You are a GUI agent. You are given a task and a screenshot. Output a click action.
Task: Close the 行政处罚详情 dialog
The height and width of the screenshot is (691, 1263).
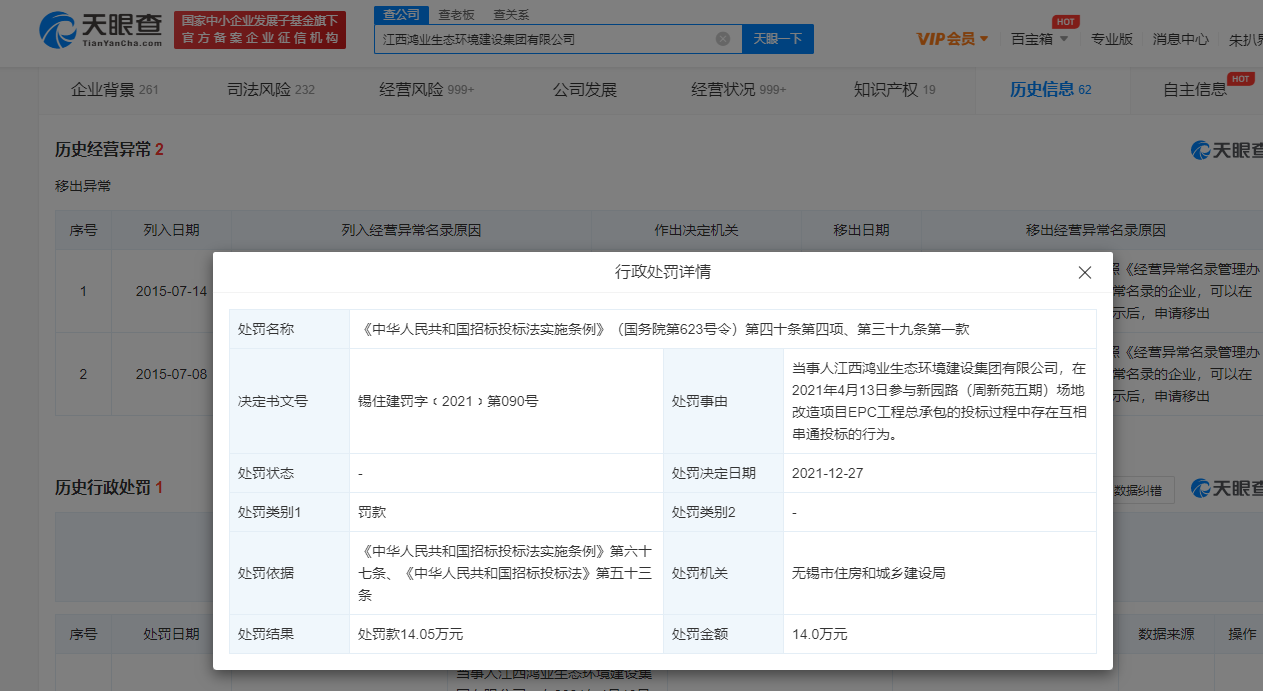coord(1085,273)
